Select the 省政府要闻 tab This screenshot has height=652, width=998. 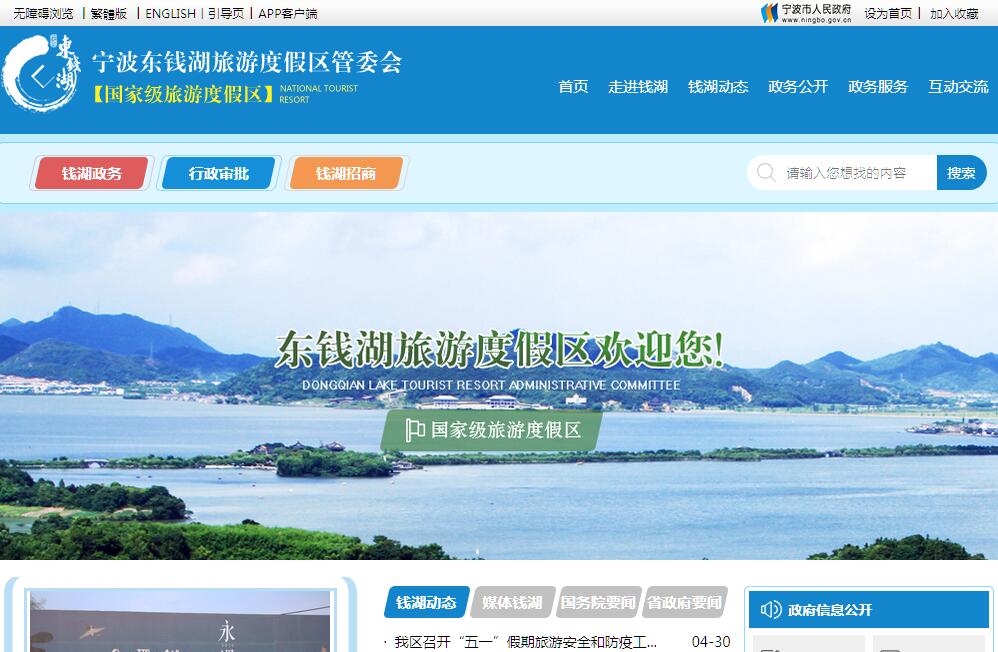click(x=684, y=602)
